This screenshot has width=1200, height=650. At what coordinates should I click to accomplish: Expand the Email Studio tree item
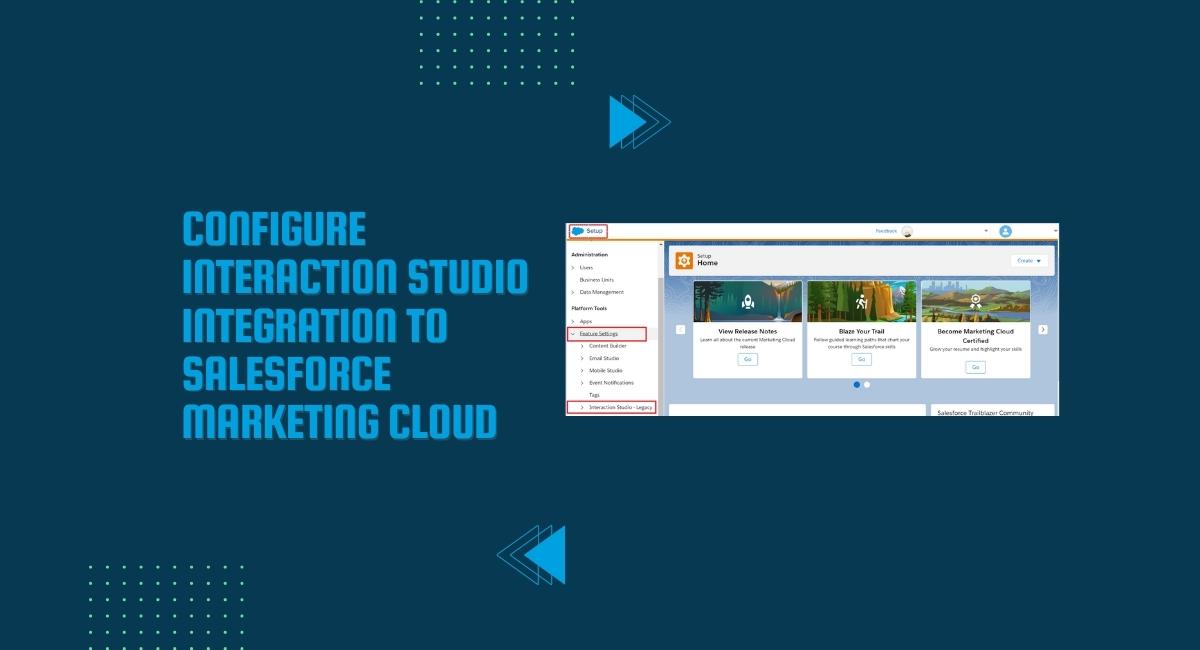[x=582, y=358]
